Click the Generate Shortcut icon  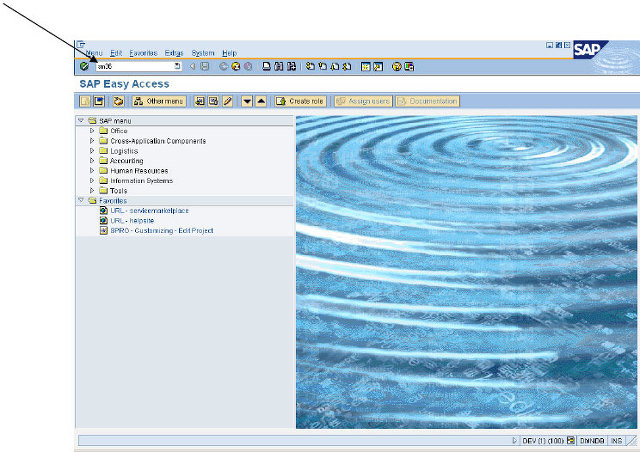pos(378,66)
